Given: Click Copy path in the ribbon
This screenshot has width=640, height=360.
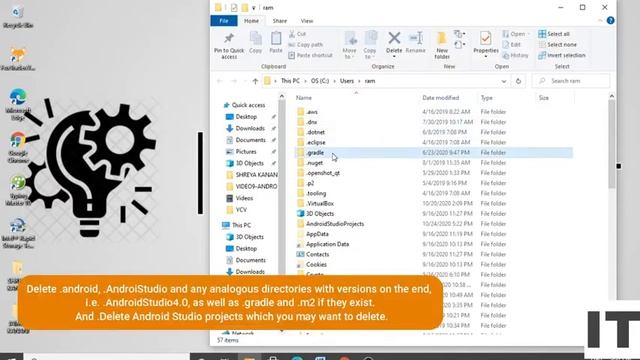Looking at the screenshot, I should click(306, 44).
